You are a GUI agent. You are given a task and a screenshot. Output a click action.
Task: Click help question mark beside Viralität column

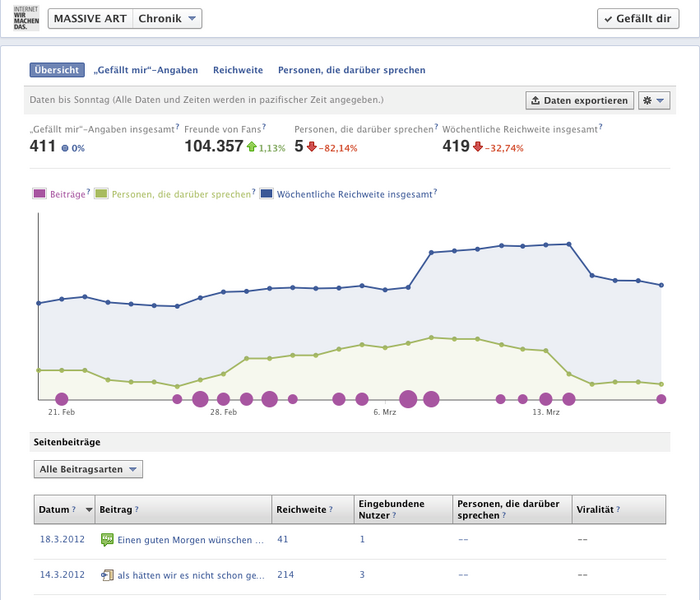pos(618,510)
